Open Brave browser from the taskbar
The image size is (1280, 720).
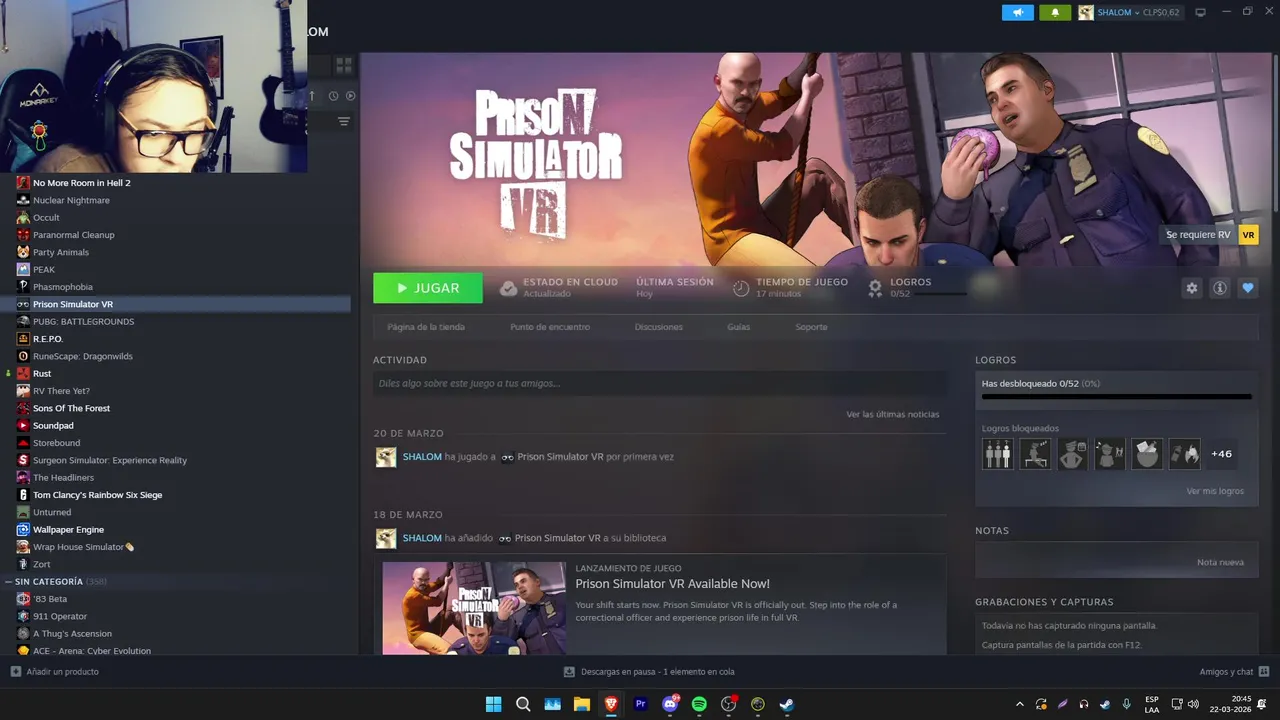(611, 704)
